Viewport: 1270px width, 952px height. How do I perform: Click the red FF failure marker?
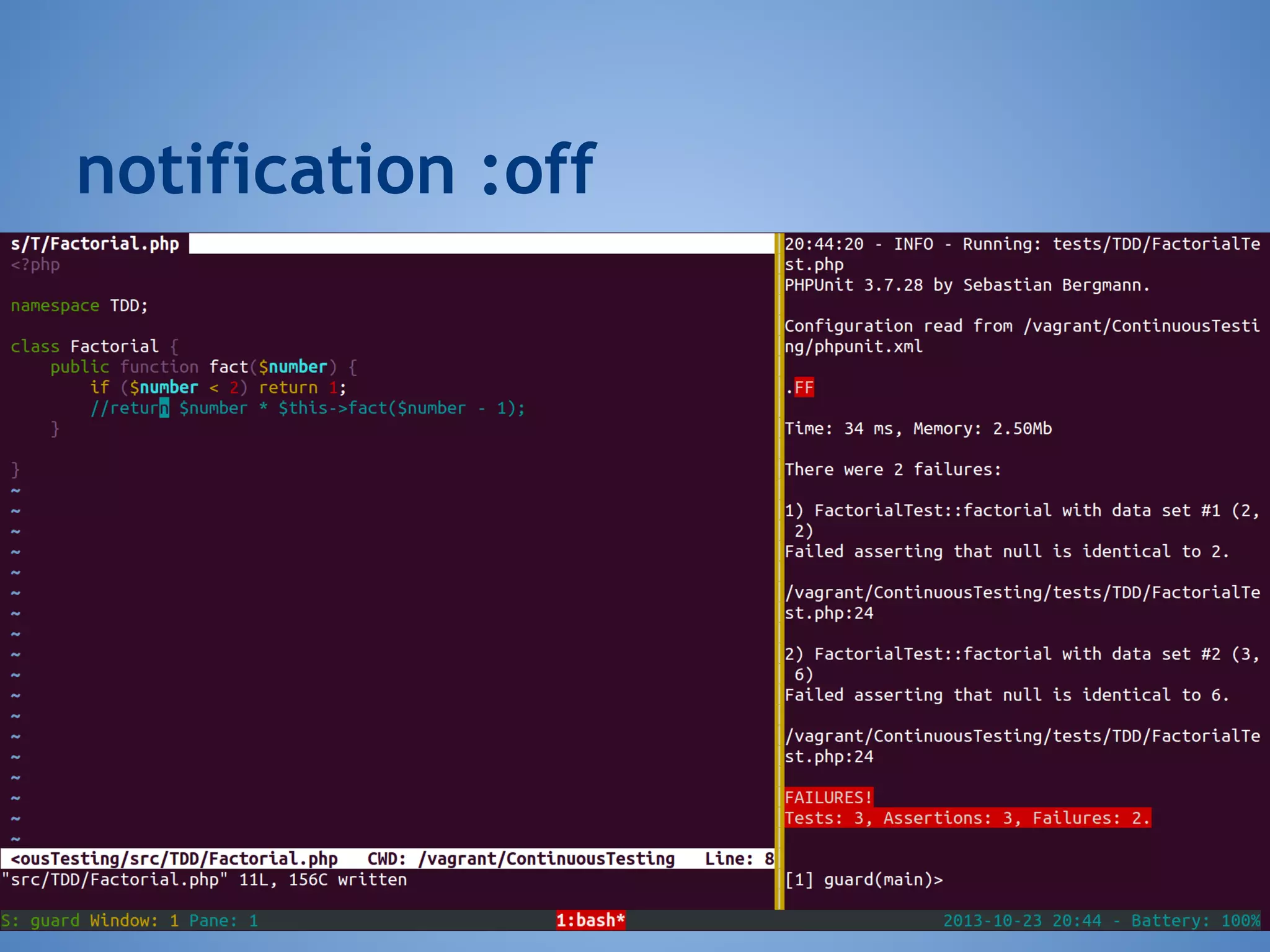[804, 387]
